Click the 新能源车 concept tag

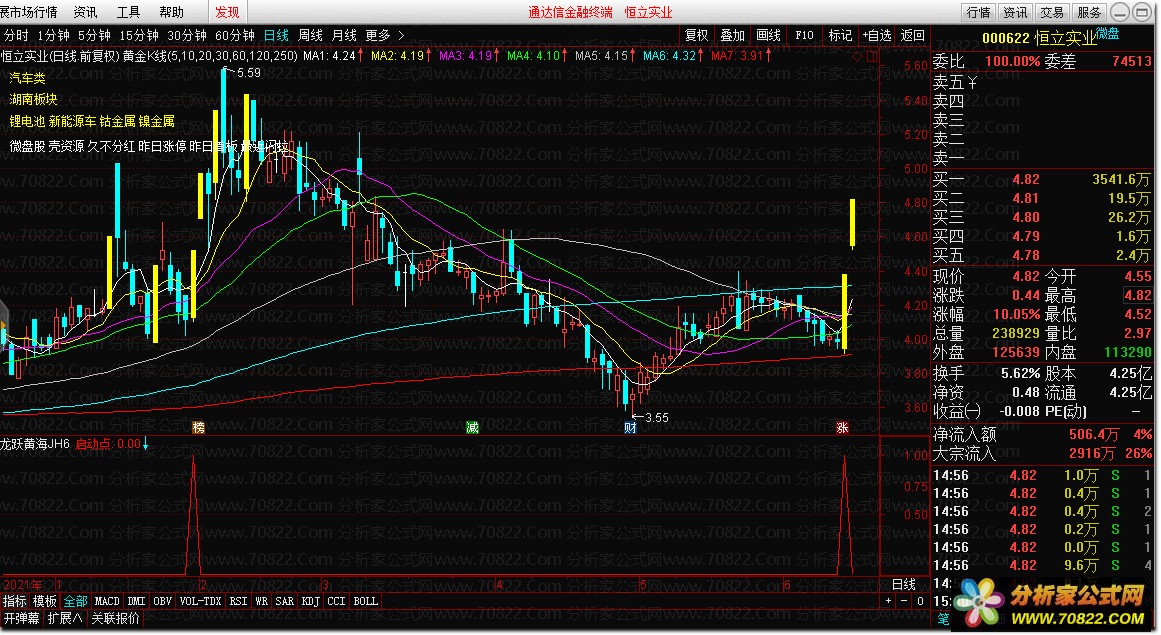pyautogui.click(x=73, y=121)
